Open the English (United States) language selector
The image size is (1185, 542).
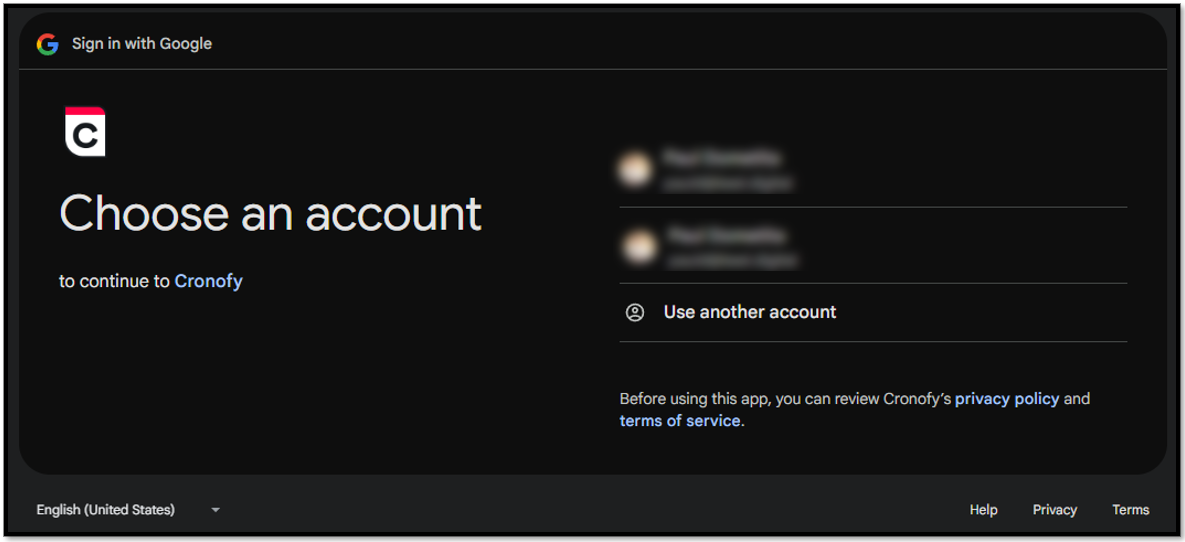(x=128, y=510)
